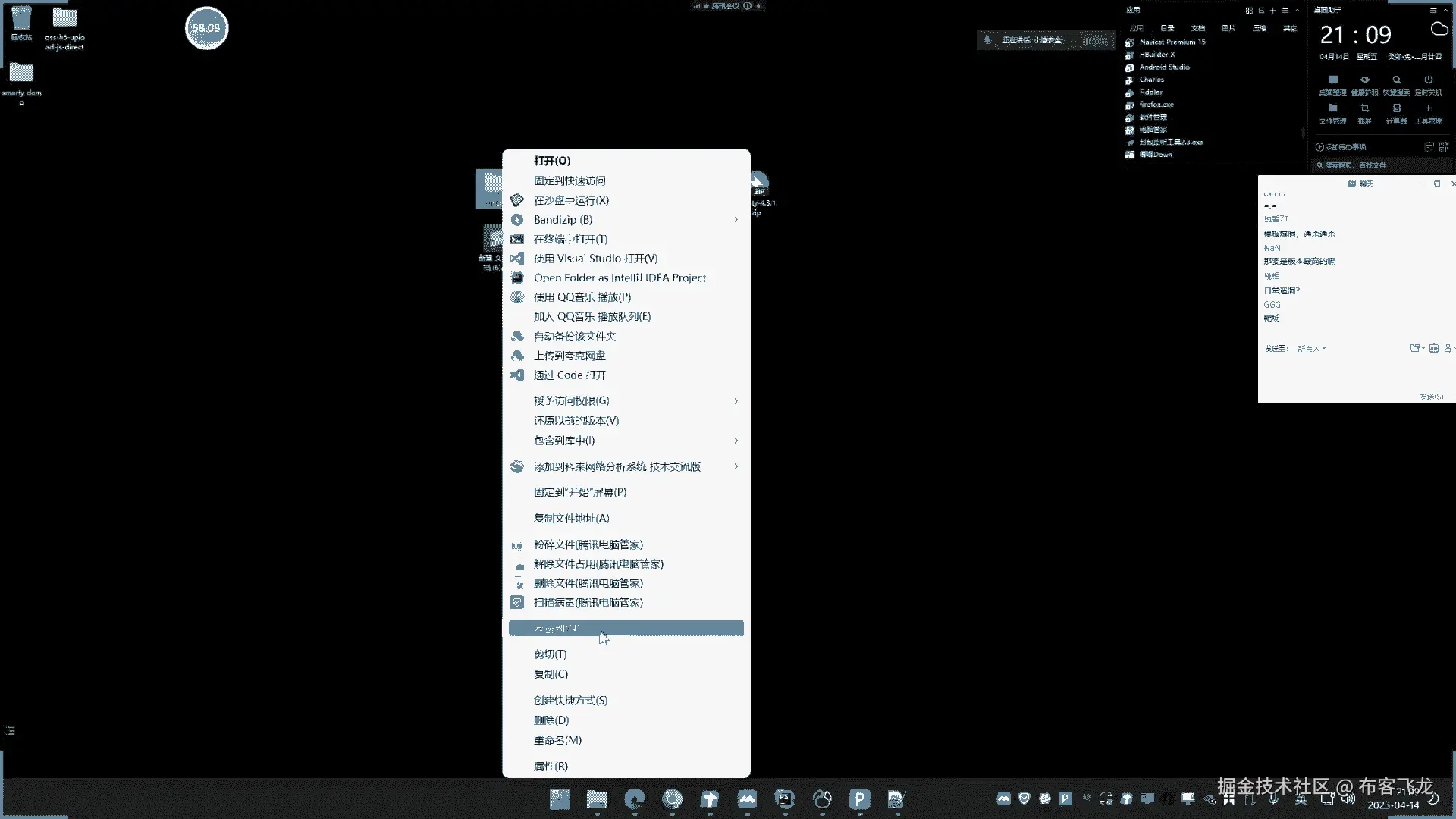Select 'Open with Visual Studio' menu entry
Screen dimensions: 1456x819
point(595,259)
